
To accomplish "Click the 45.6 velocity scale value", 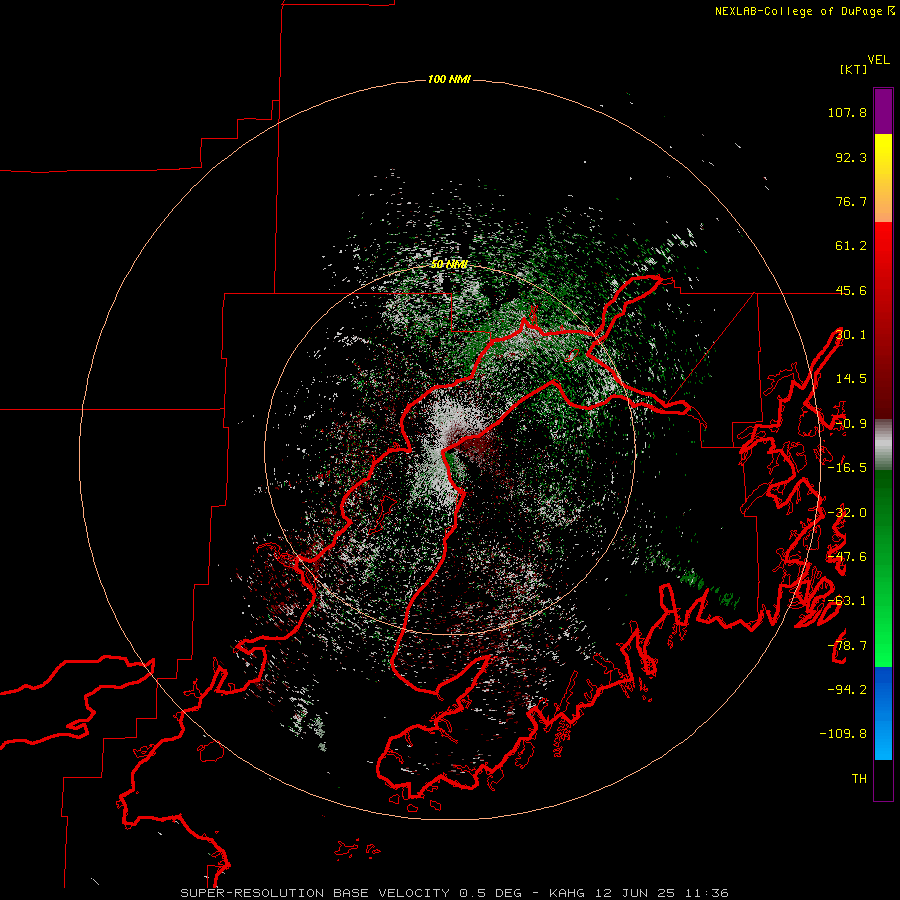I will pos(851,290).
